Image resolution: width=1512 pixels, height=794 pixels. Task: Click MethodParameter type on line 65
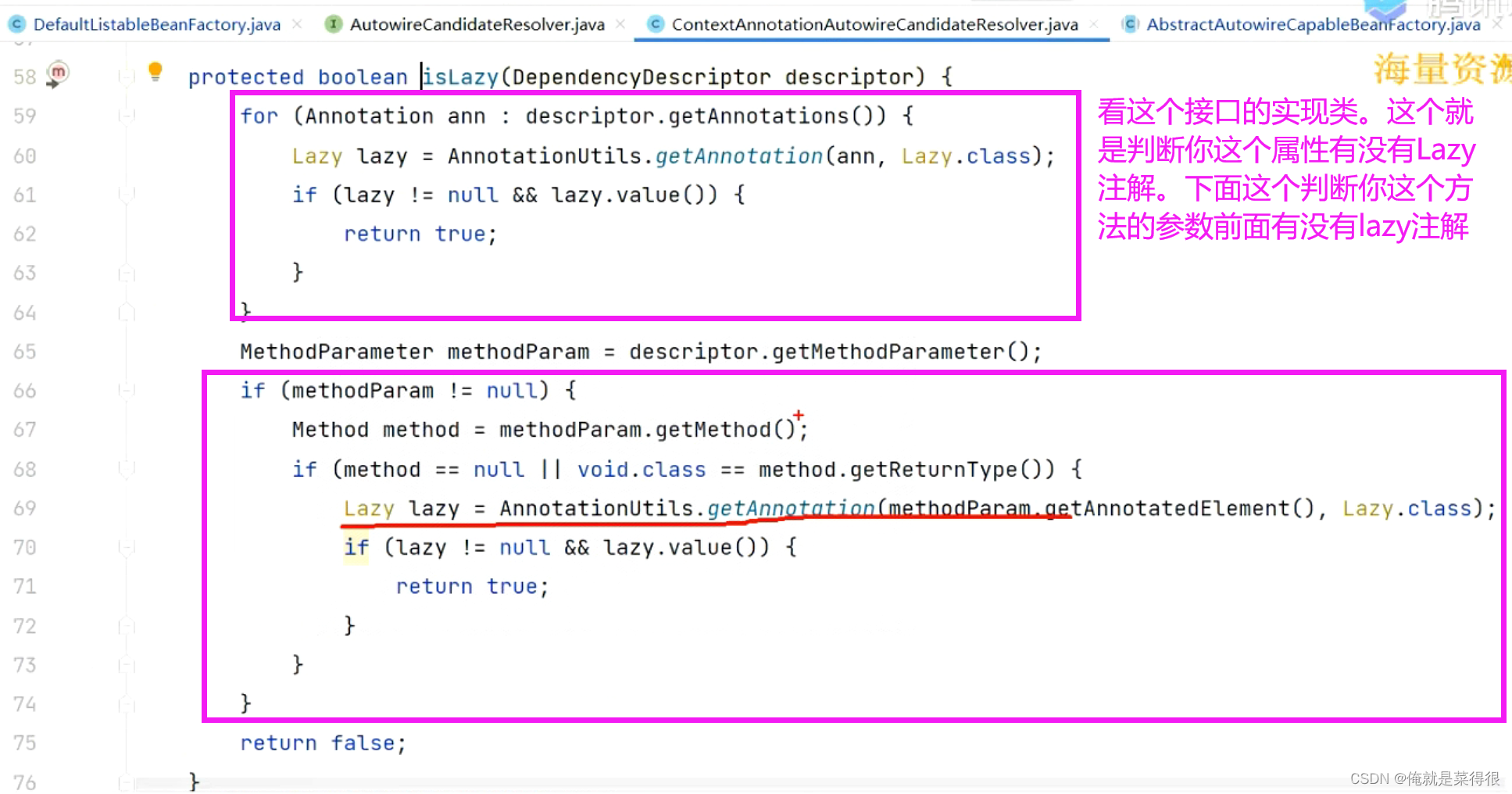coord(337,352)
